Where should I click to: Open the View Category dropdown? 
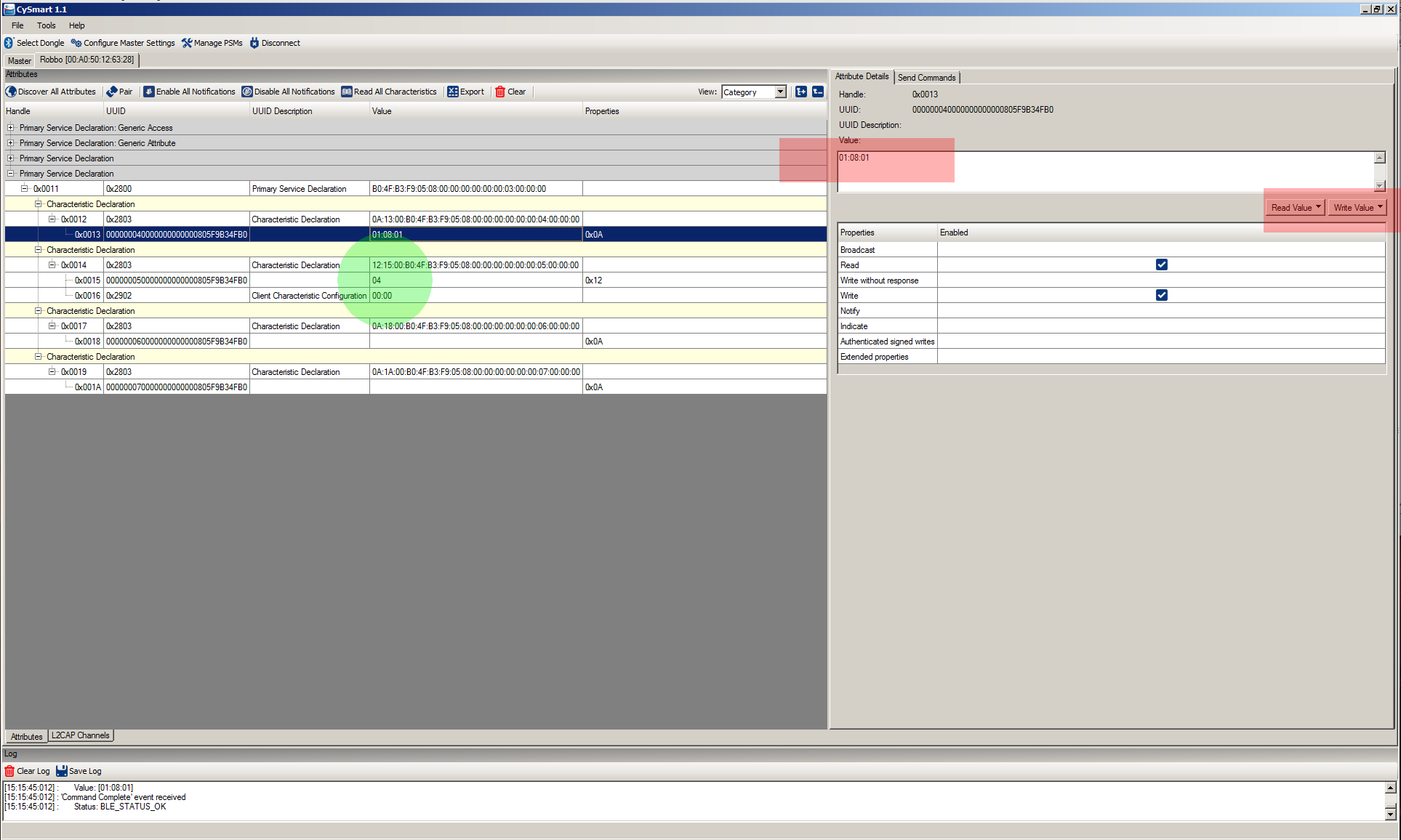click(x=780, y=92)
